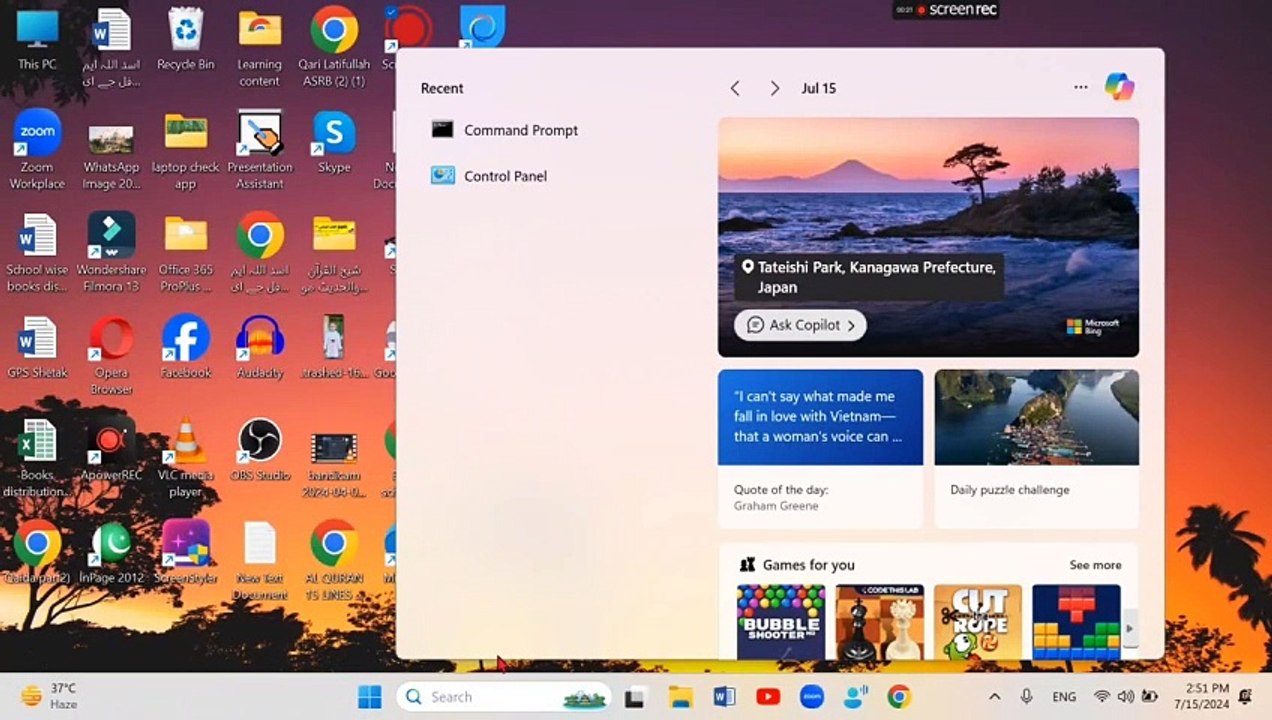Expand games carousel with right arrow
The image size is (1272, 720).
(1130, 628)
